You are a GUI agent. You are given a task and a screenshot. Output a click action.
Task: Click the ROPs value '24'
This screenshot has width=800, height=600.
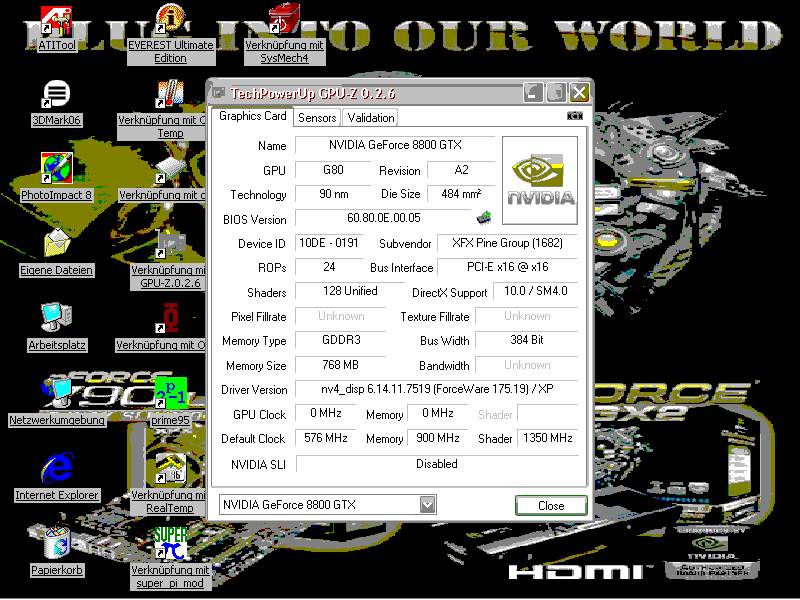[329, 267]
